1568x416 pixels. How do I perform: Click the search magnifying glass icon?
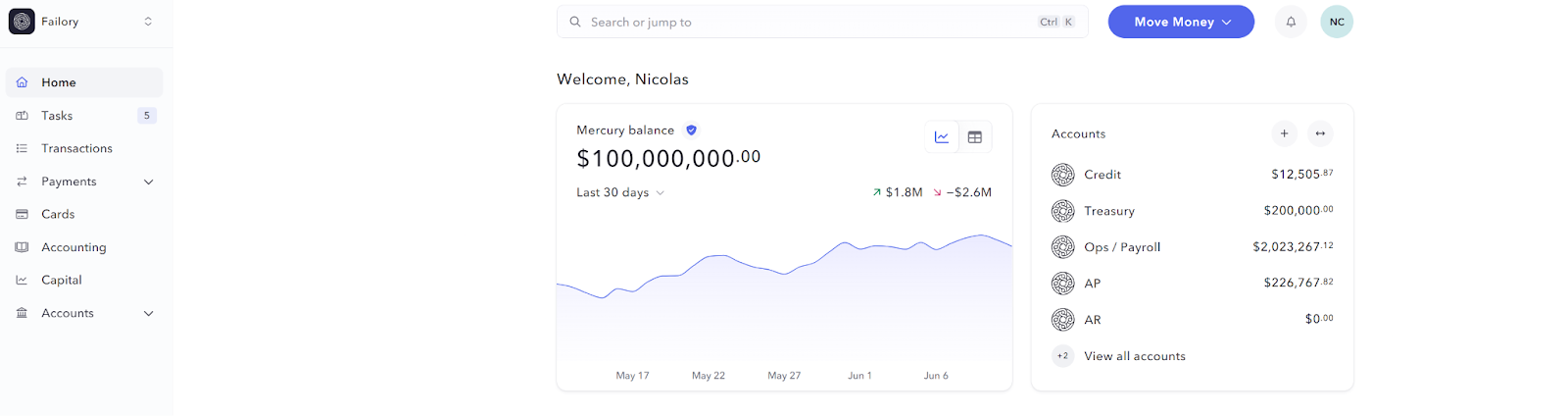(575, 22)
